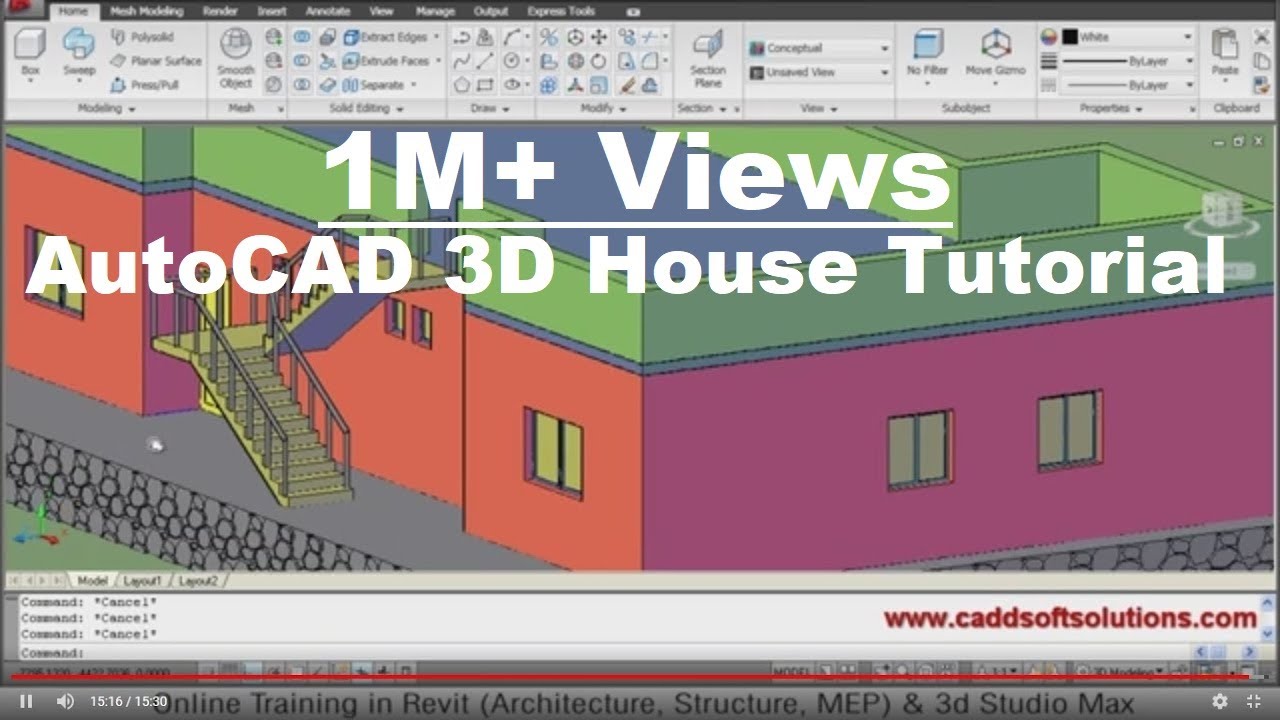Expand the Modeling panel dropdown

click(105, 108)
